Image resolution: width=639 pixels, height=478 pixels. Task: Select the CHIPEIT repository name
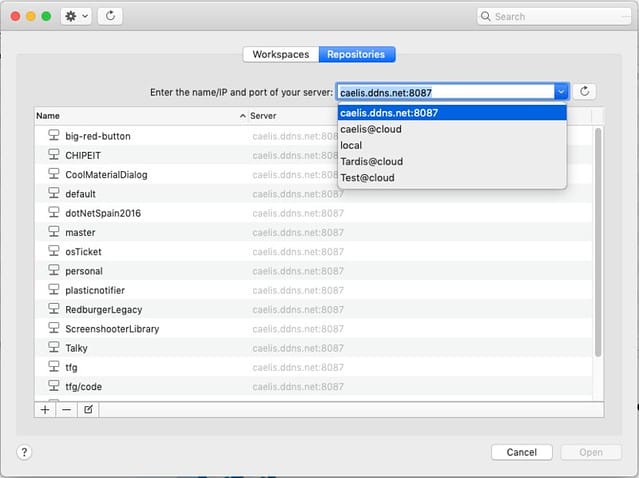(x=83, y=155)
